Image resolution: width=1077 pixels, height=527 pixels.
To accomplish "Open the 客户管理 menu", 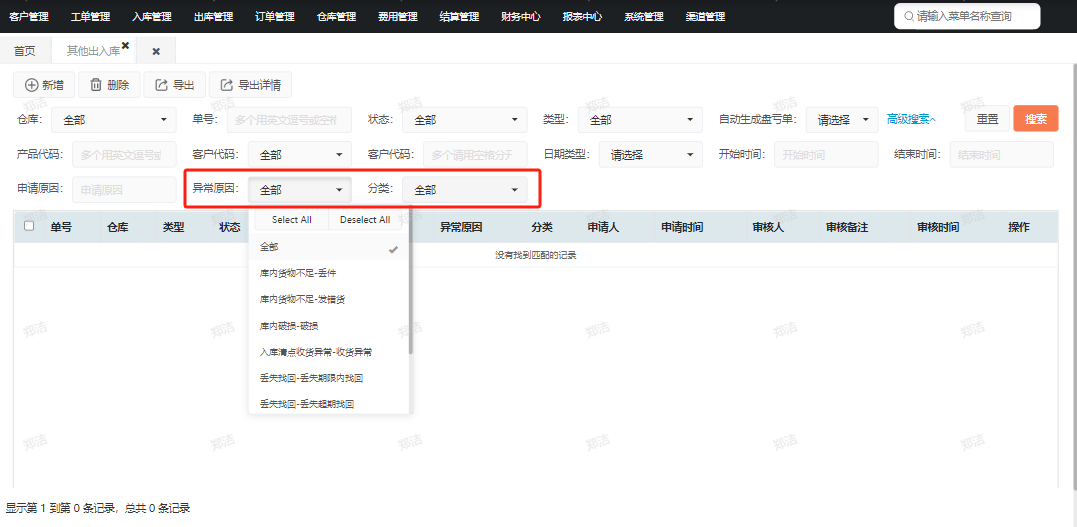I will point(29,16).
